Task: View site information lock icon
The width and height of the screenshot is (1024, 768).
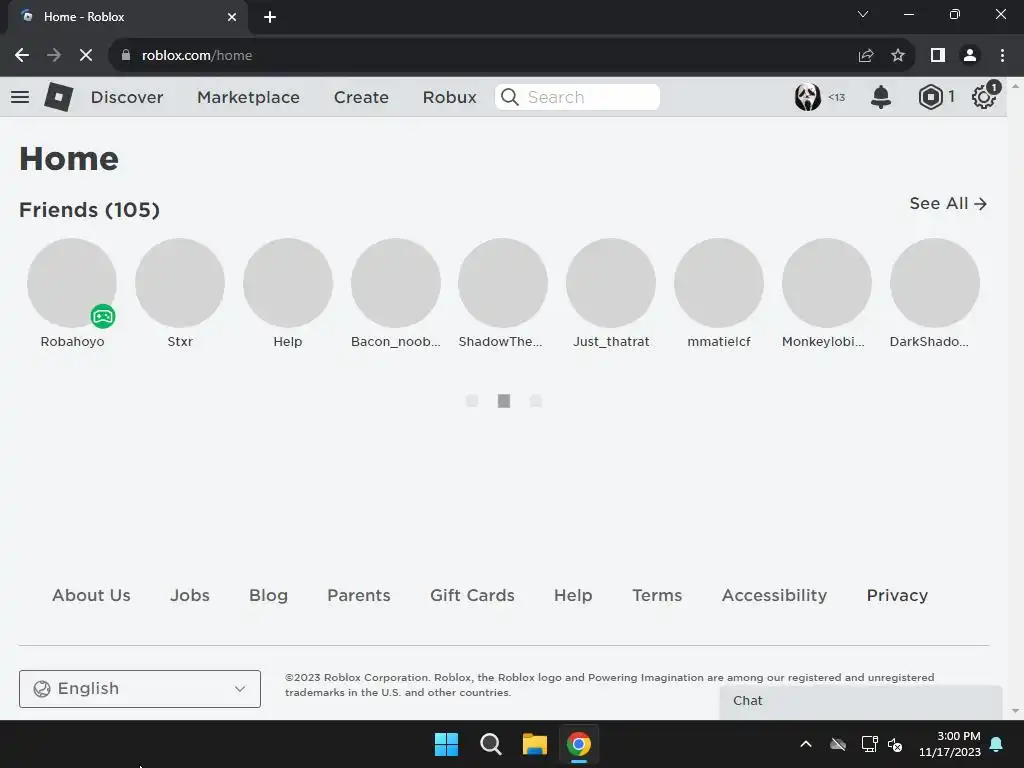Action: (x=126, y=56)
